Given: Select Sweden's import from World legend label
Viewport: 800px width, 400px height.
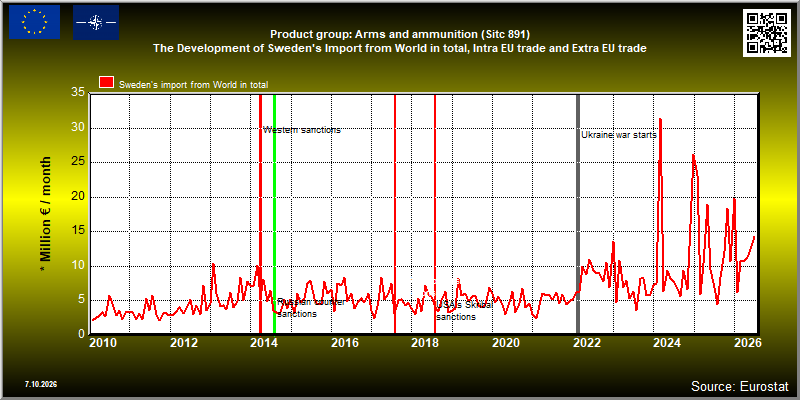Looking at the screenshot, I should point(193,85).
